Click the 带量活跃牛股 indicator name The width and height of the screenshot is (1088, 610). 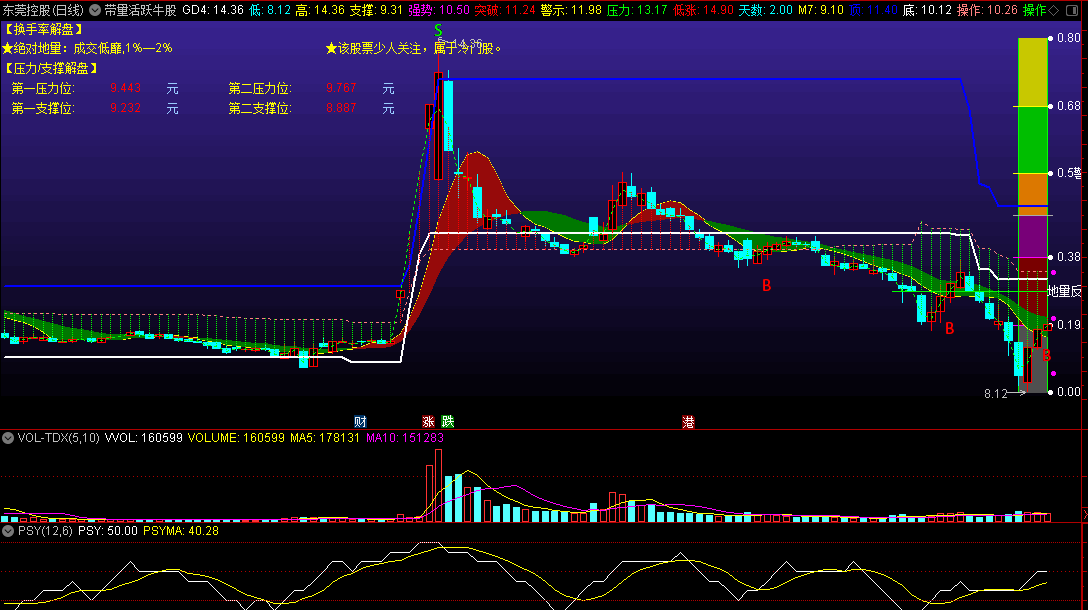(140, 10)
